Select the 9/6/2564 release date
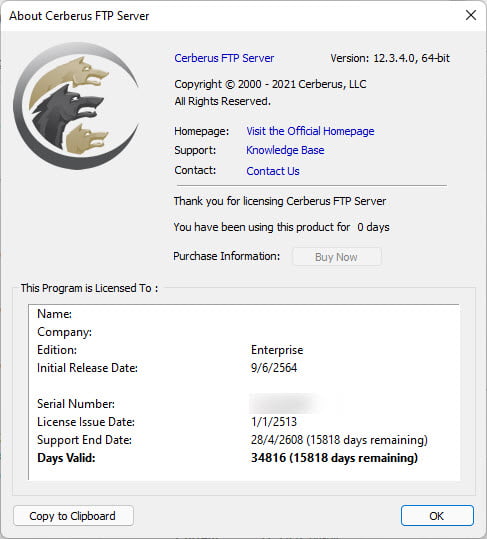This screenshot has width=487, height=539. pyautogui.click(x=274, y=368)
